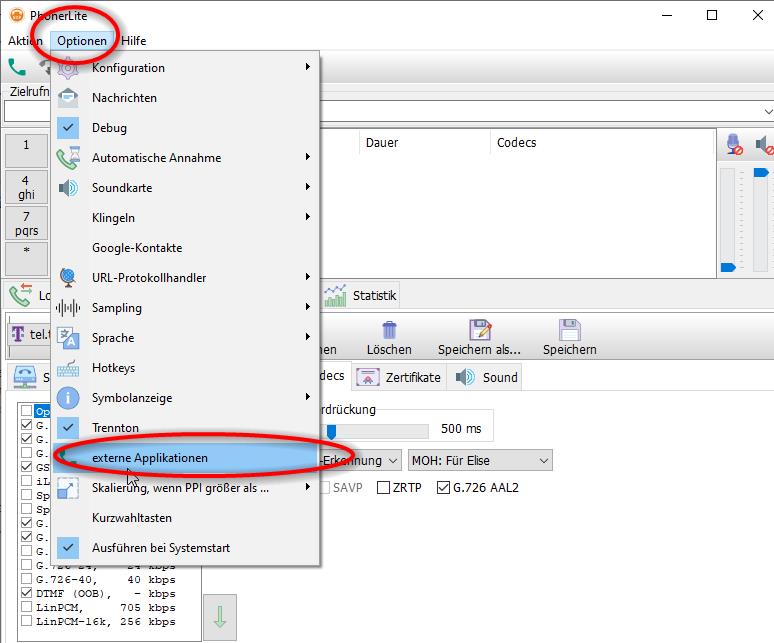Switch to the Zertifikate tab
Screen dimensions: 774x643
click(x=399, y=377)
